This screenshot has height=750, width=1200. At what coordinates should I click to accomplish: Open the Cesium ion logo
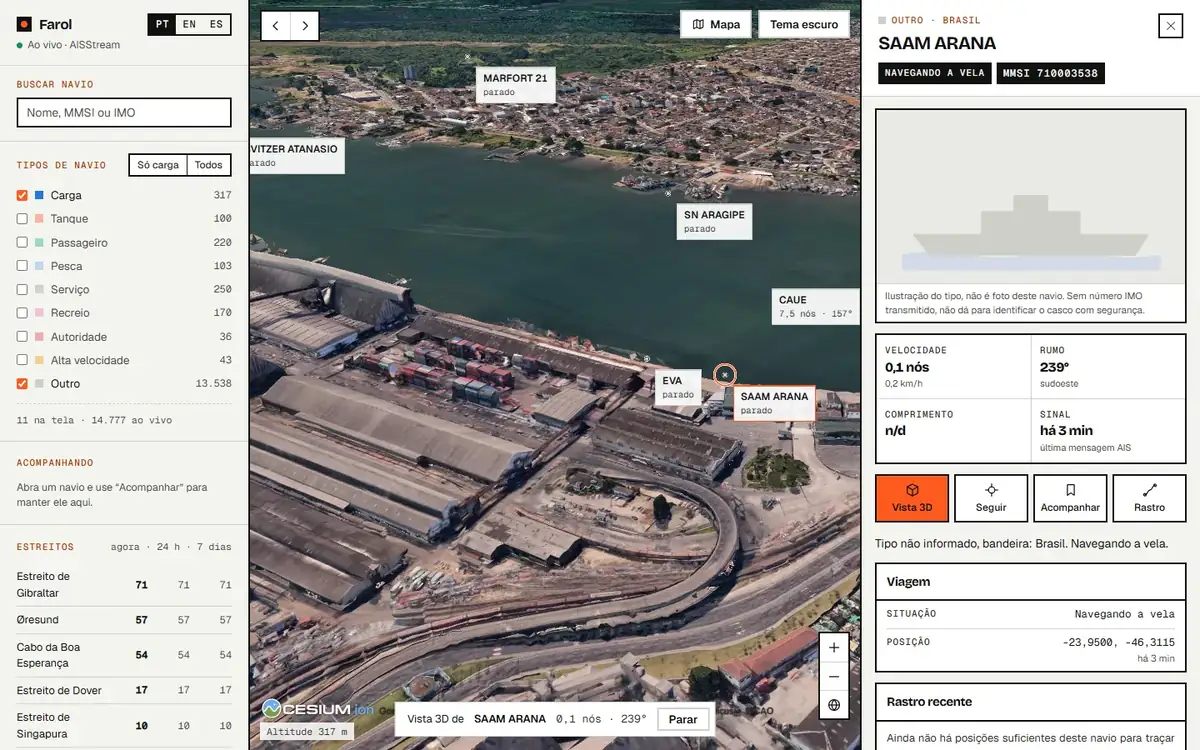coord(318,709)
